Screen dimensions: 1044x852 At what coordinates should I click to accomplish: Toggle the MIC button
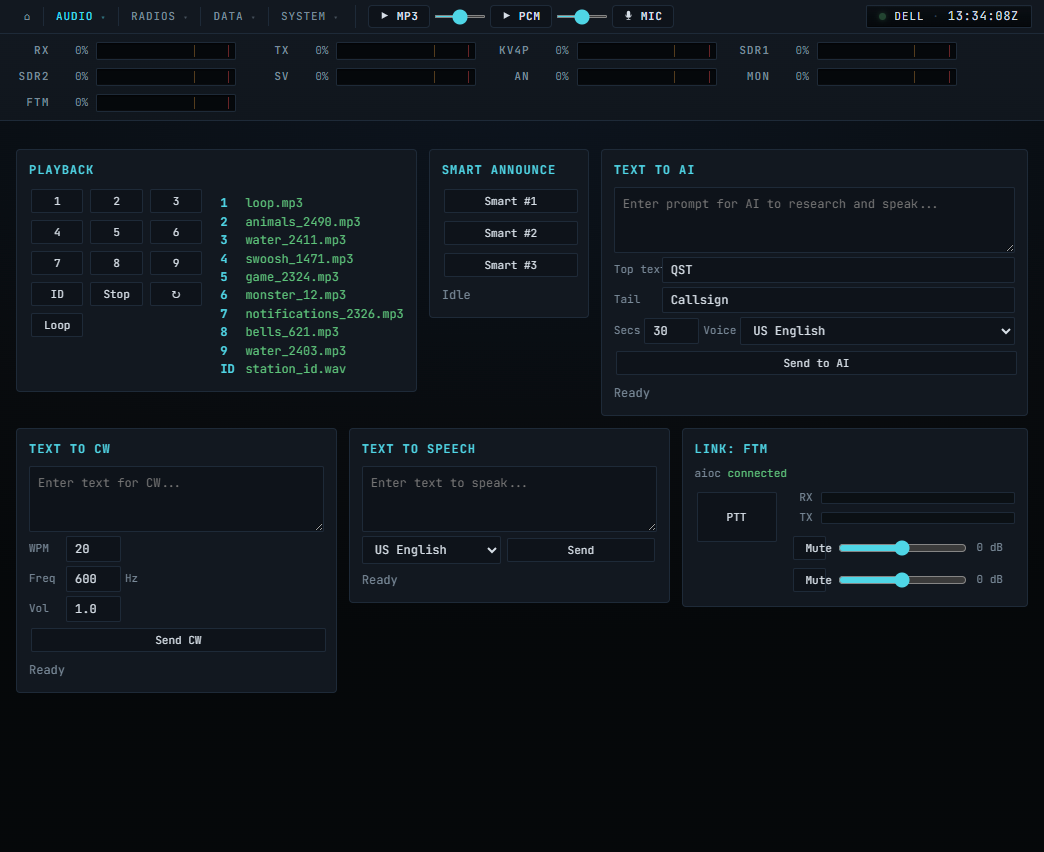643,16
